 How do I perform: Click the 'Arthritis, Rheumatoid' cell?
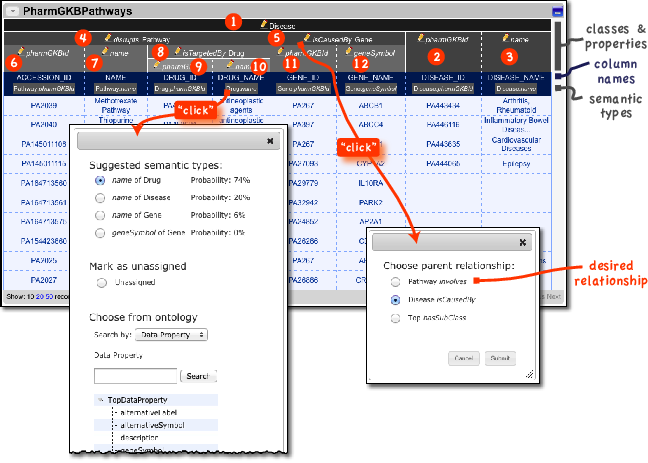pos(516,105)
